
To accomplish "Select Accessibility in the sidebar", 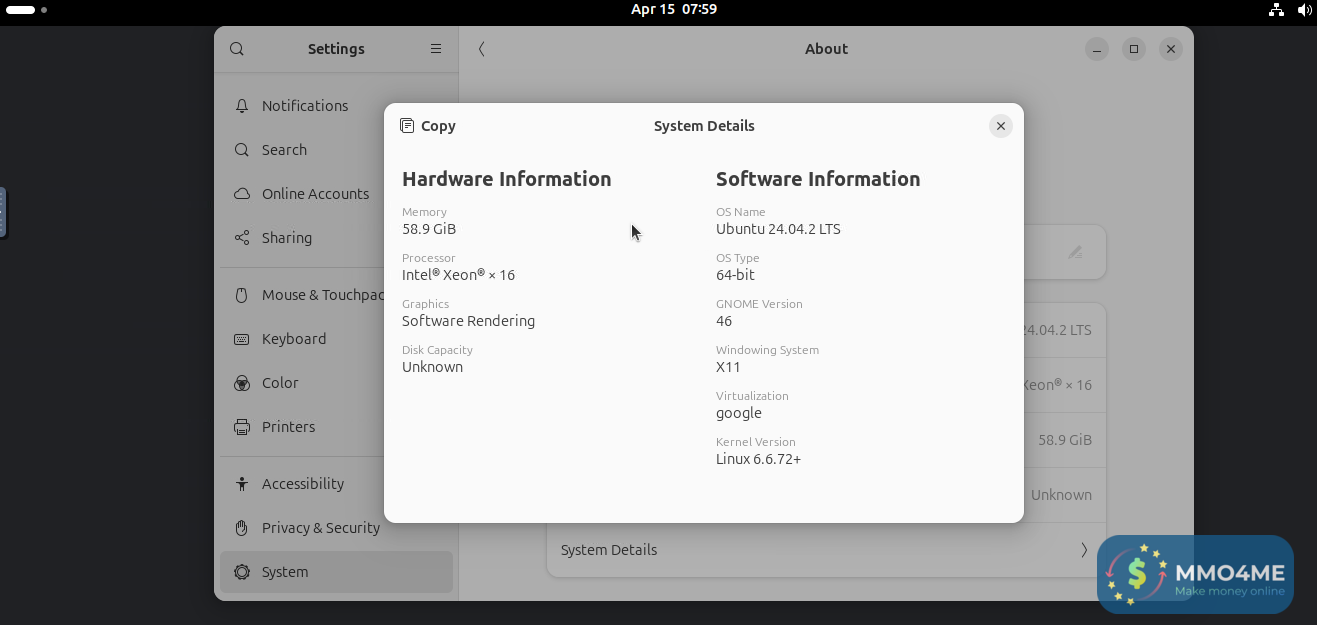I will click(x=302, y=484).
